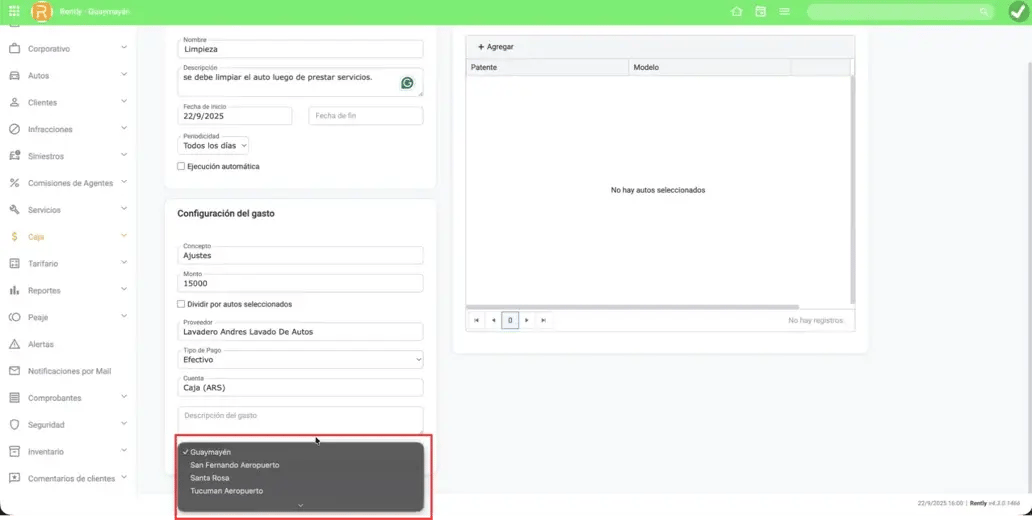Open Notificaciones por Mail in sidebar
The width and height of the screenshot is (1032, 520).
click(x=69, y=371)
